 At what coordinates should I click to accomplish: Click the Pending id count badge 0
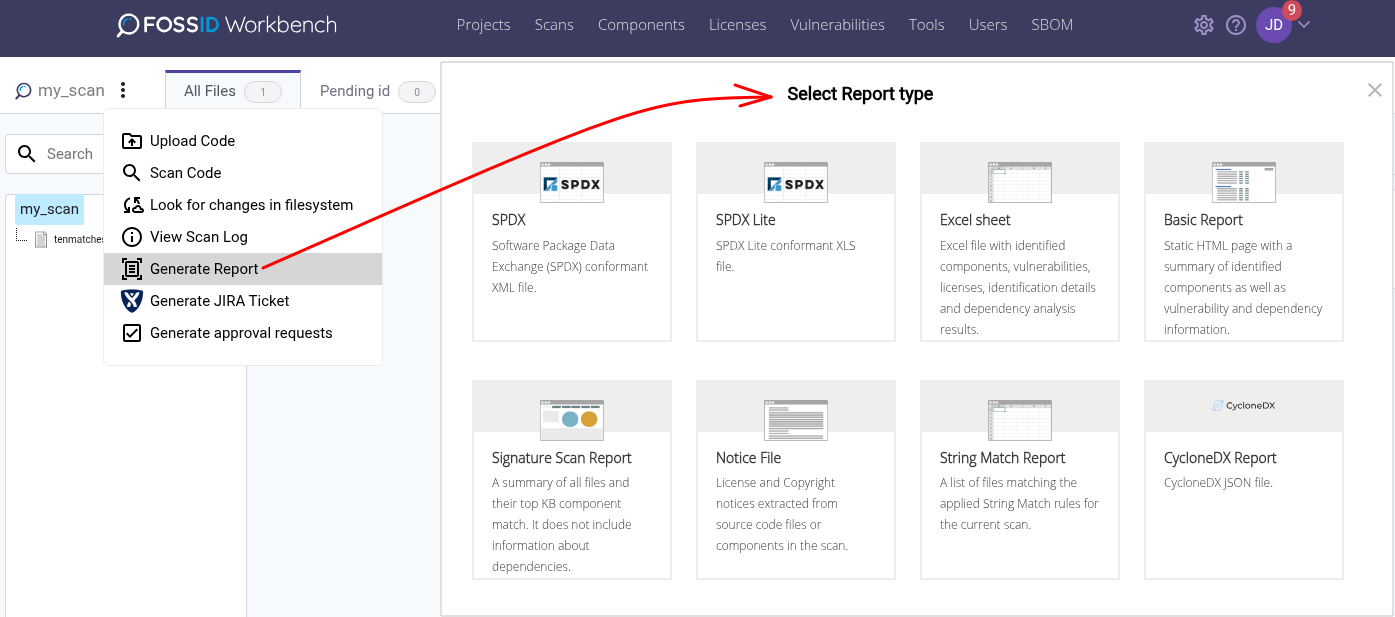[417, 92]
